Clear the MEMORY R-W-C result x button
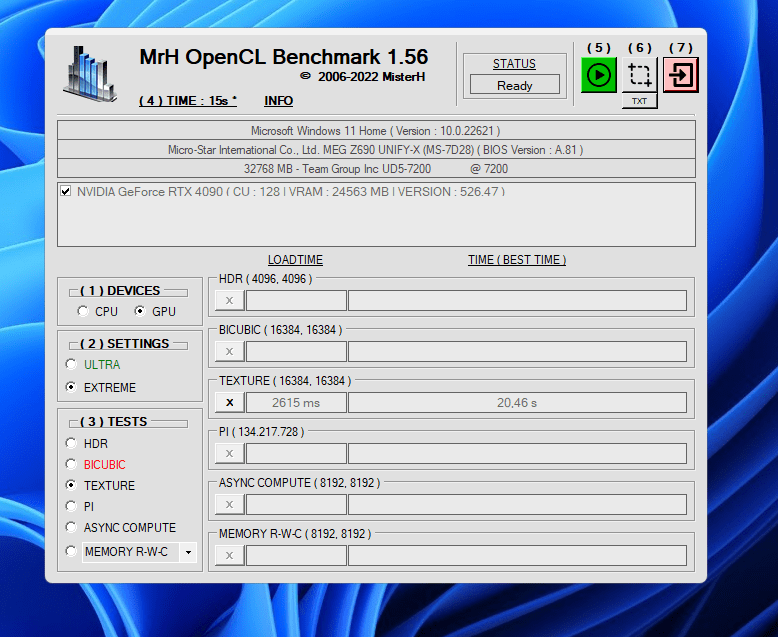This screenshot has width=778, height=637. click(x=229, y=556)
